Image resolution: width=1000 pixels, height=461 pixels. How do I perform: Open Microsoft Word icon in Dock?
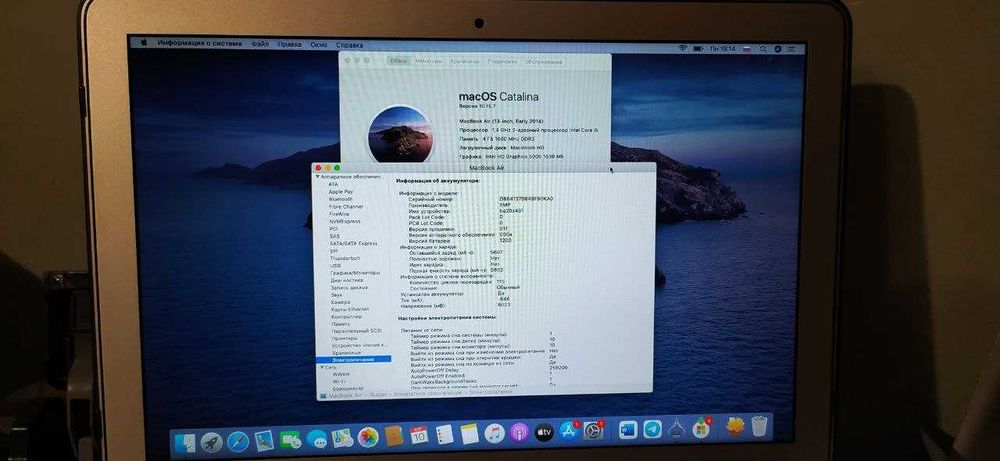point(628,430)
